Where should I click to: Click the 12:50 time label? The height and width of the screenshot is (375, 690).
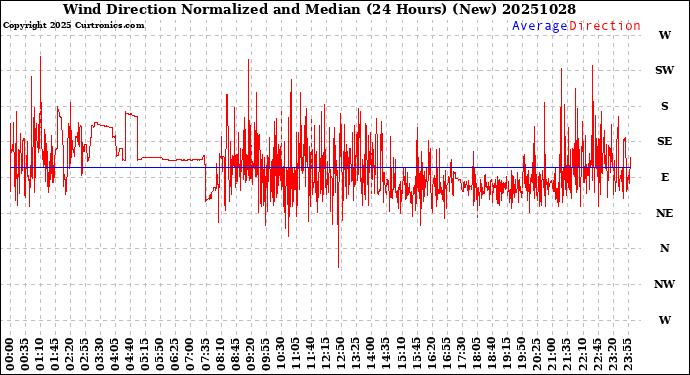340,353
